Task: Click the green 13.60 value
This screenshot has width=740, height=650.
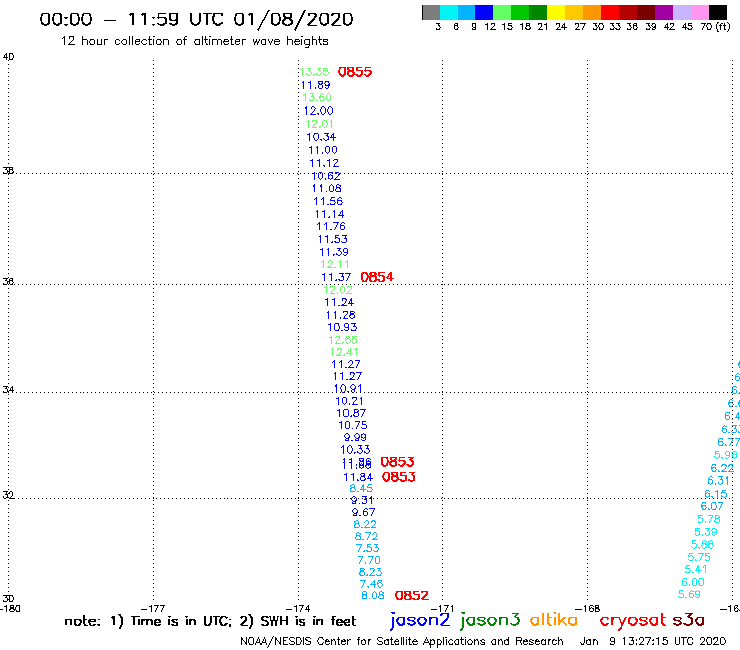Action: pyautogui.click(x=317, y=97)
